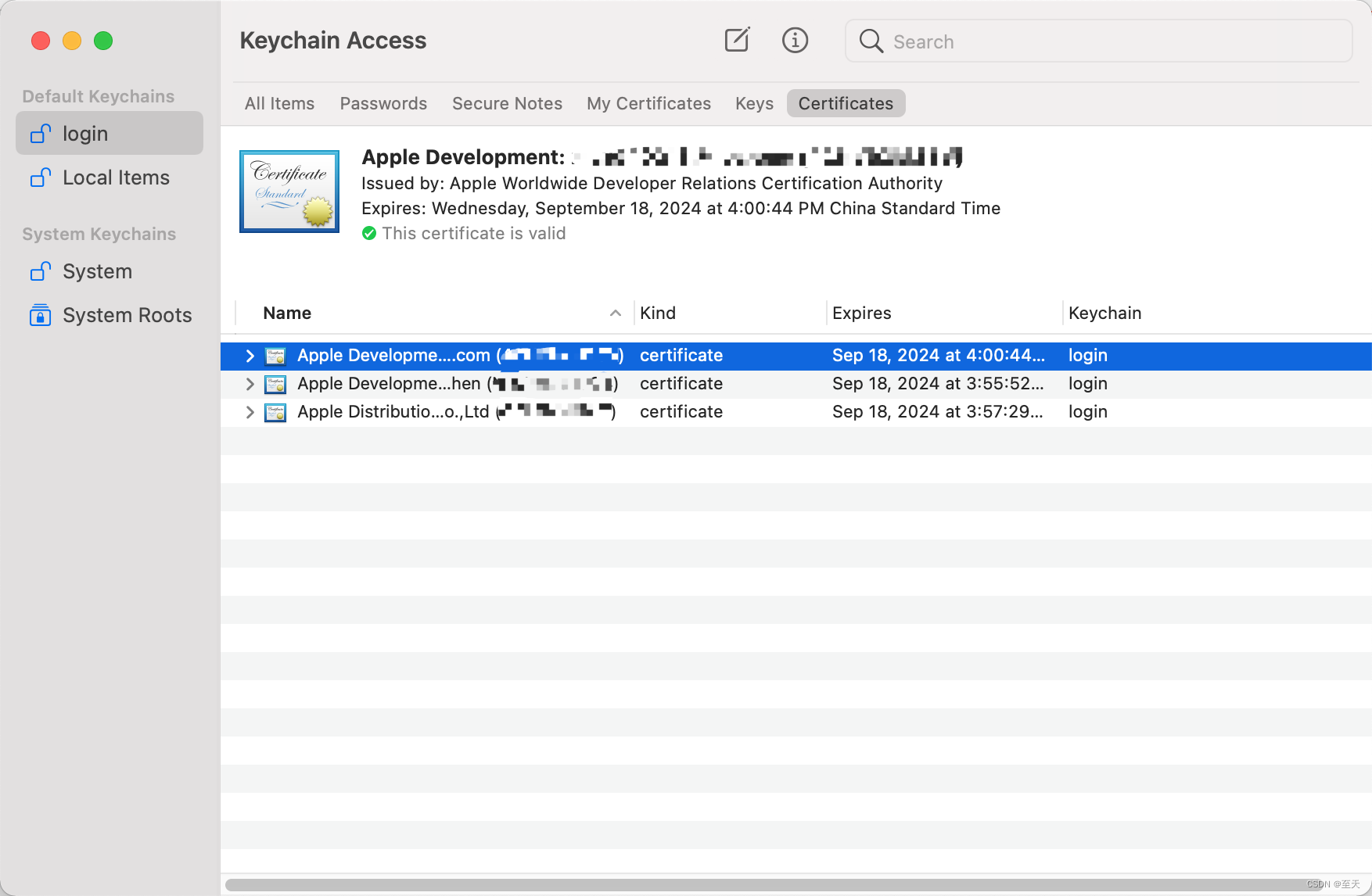Click the Name column sort arrow

(x=616, y=313)
